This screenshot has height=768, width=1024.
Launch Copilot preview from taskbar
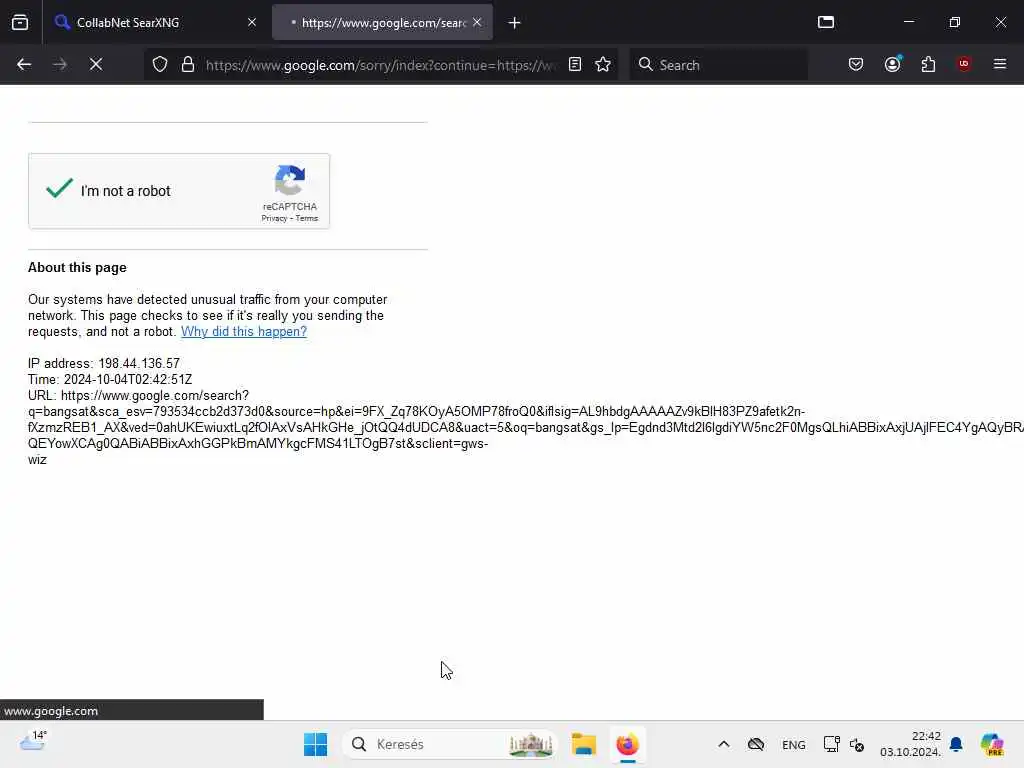click(x=992, y=744)
